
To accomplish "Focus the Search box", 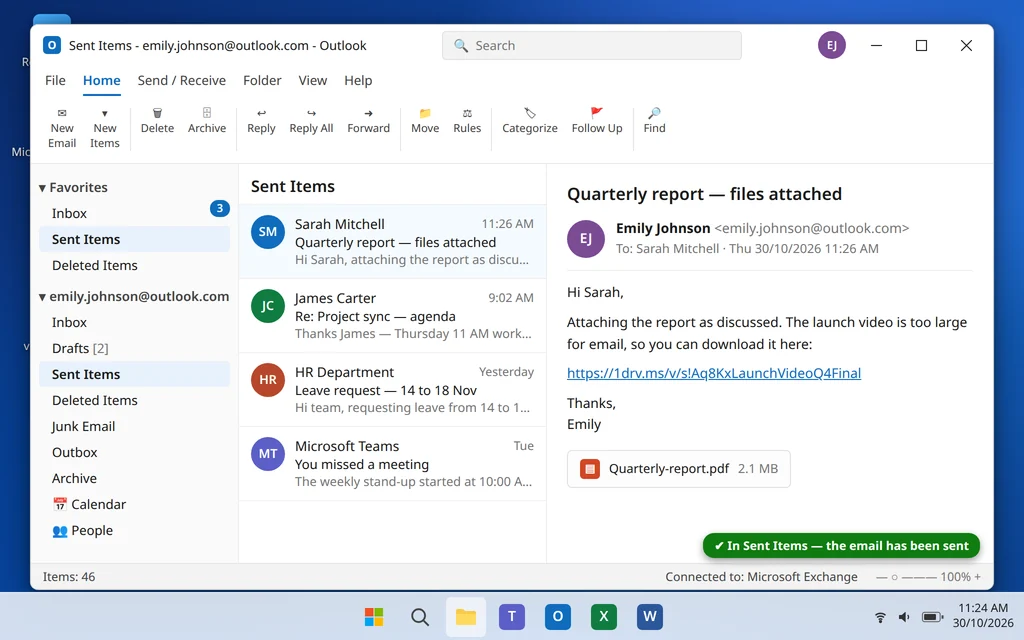I will (592, 46).
